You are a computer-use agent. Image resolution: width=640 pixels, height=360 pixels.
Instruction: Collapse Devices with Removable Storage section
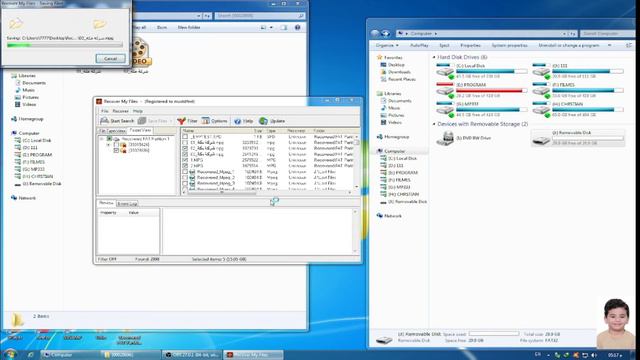[x=434, y=124]
